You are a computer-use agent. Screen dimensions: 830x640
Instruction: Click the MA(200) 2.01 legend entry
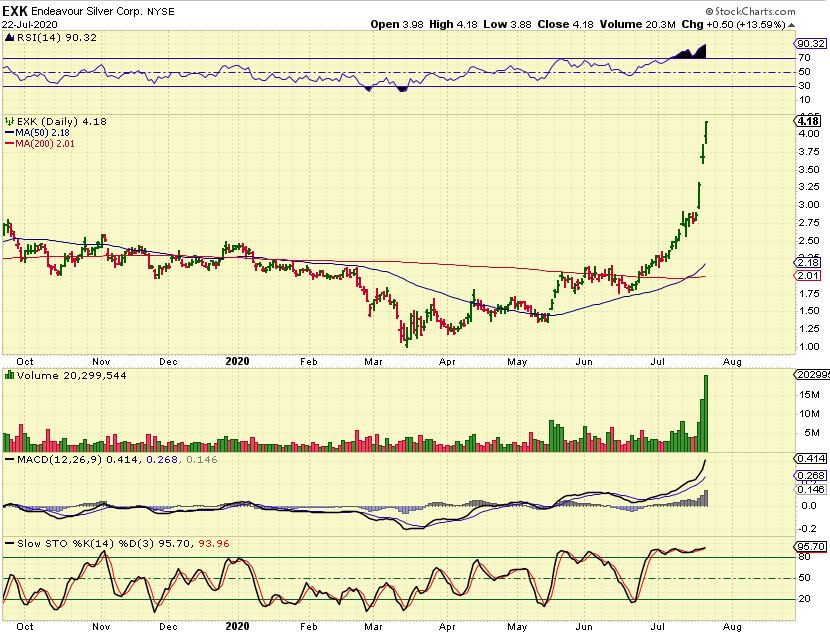coord(45,143)
